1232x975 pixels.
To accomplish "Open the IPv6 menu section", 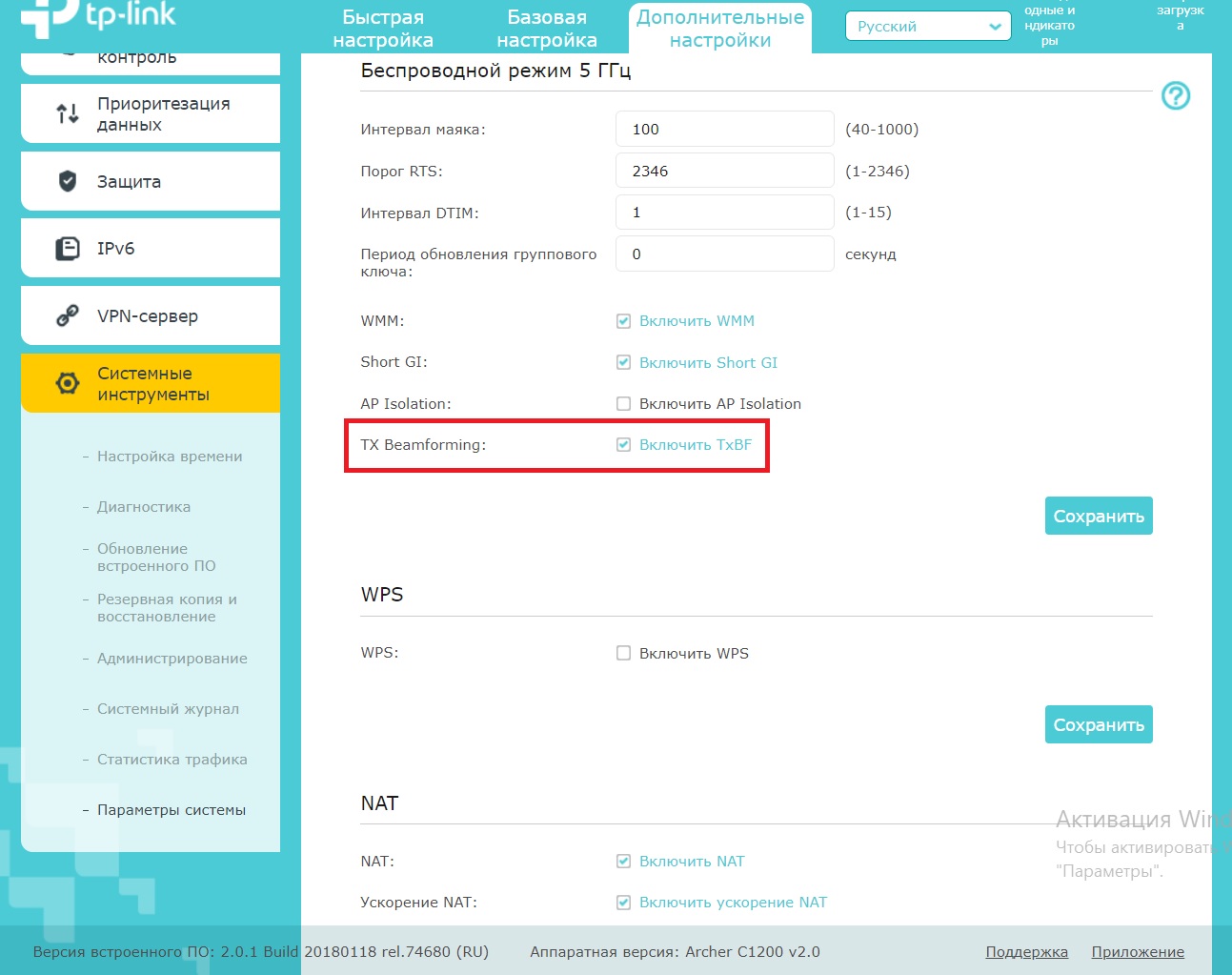I will (151, 249).
